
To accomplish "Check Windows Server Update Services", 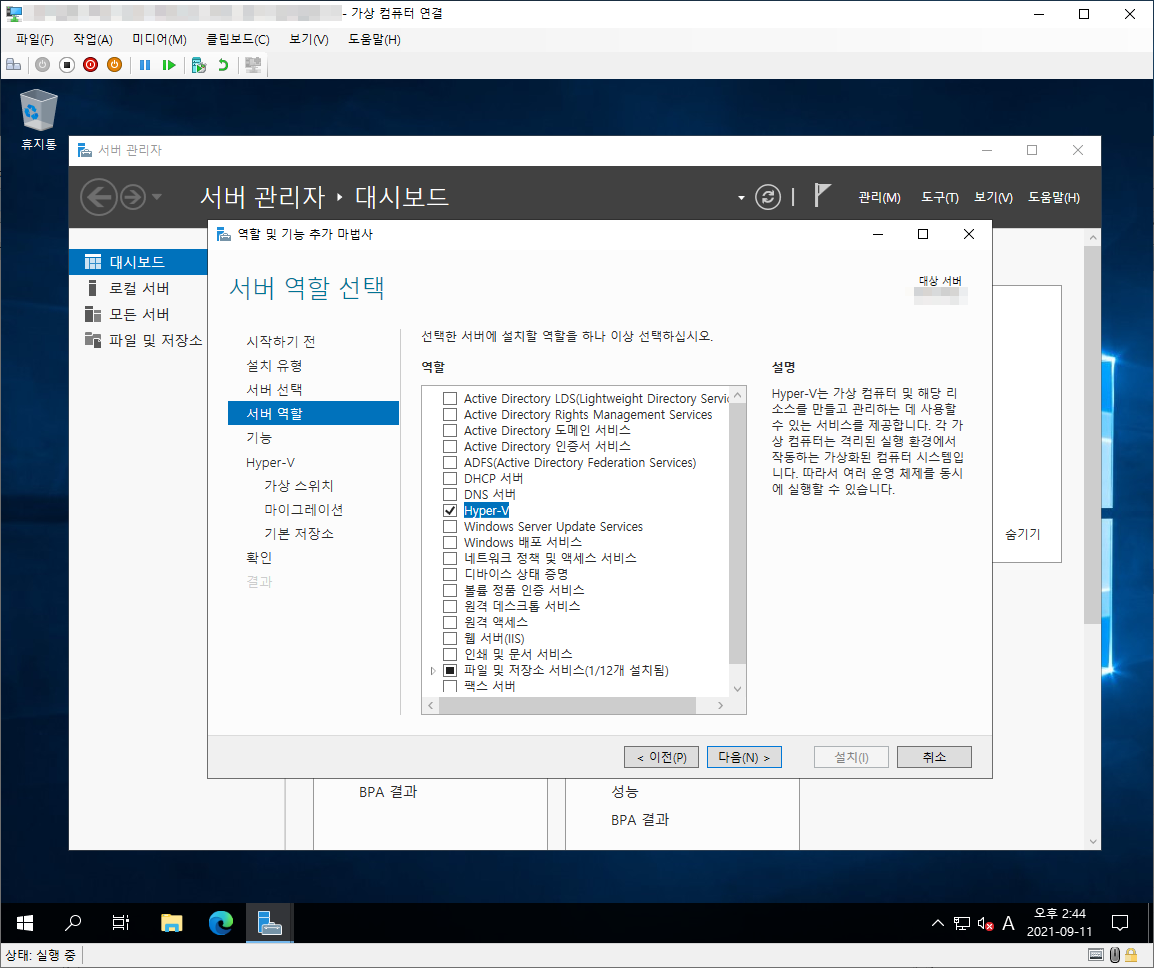I will (x=450, y=526).
